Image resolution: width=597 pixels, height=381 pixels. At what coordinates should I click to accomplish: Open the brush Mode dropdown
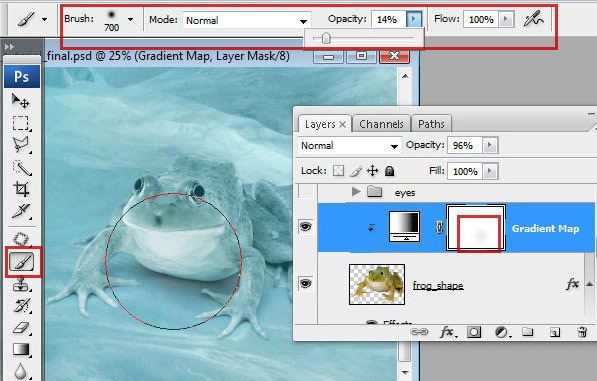[247, 21]
